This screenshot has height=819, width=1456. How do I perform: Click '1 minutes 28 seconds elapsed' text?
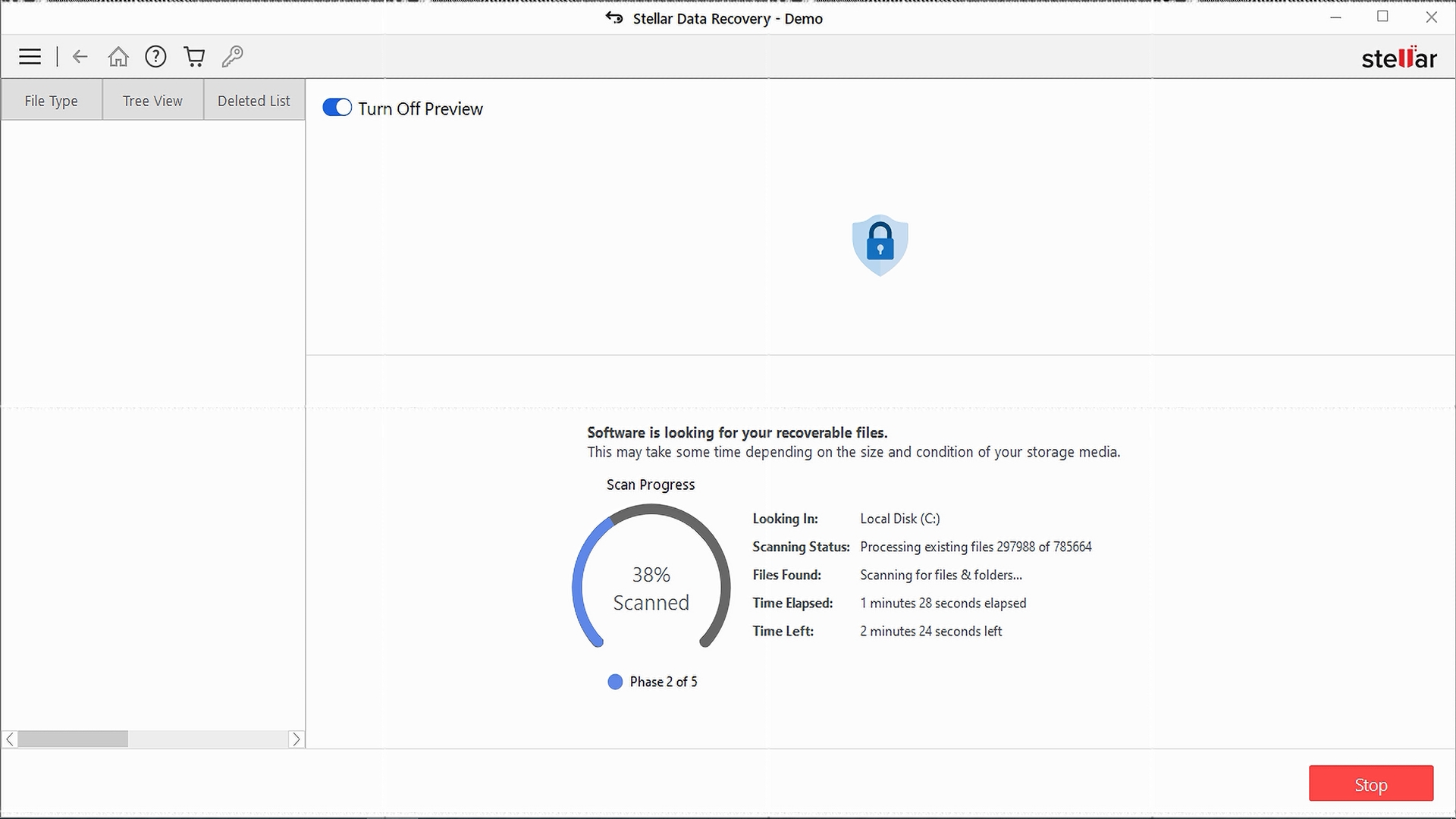(943, 603)
